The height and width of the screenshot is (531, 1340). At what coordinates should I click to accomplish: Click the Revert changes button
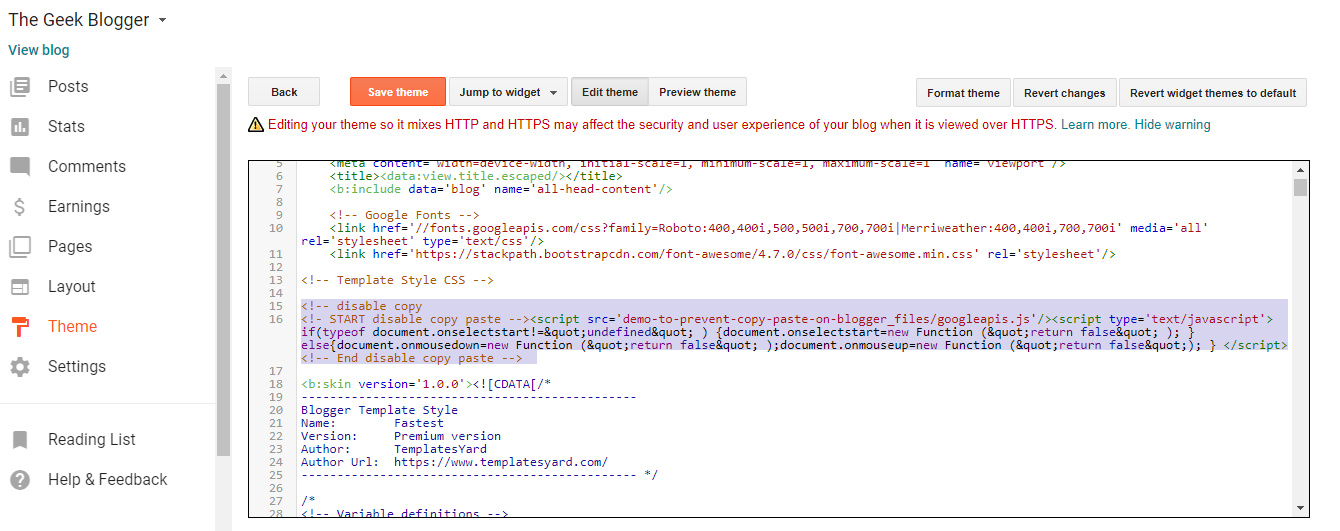1065,93
